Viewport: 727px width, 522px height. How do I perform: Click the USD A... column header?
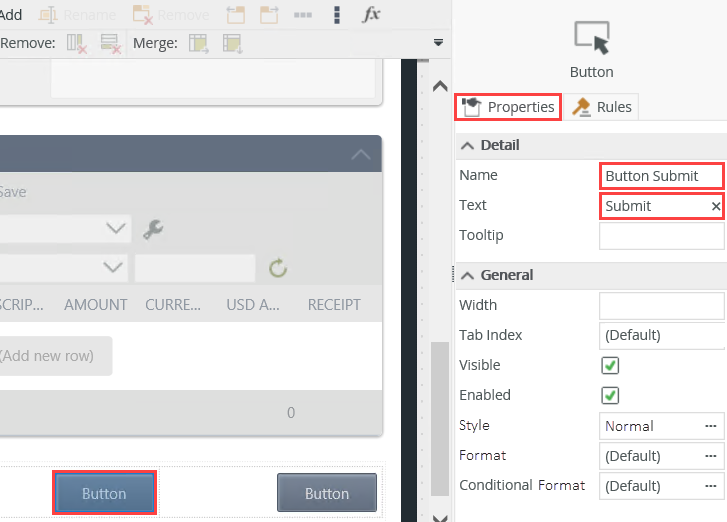pyautogui.click(x=253, y=305)
